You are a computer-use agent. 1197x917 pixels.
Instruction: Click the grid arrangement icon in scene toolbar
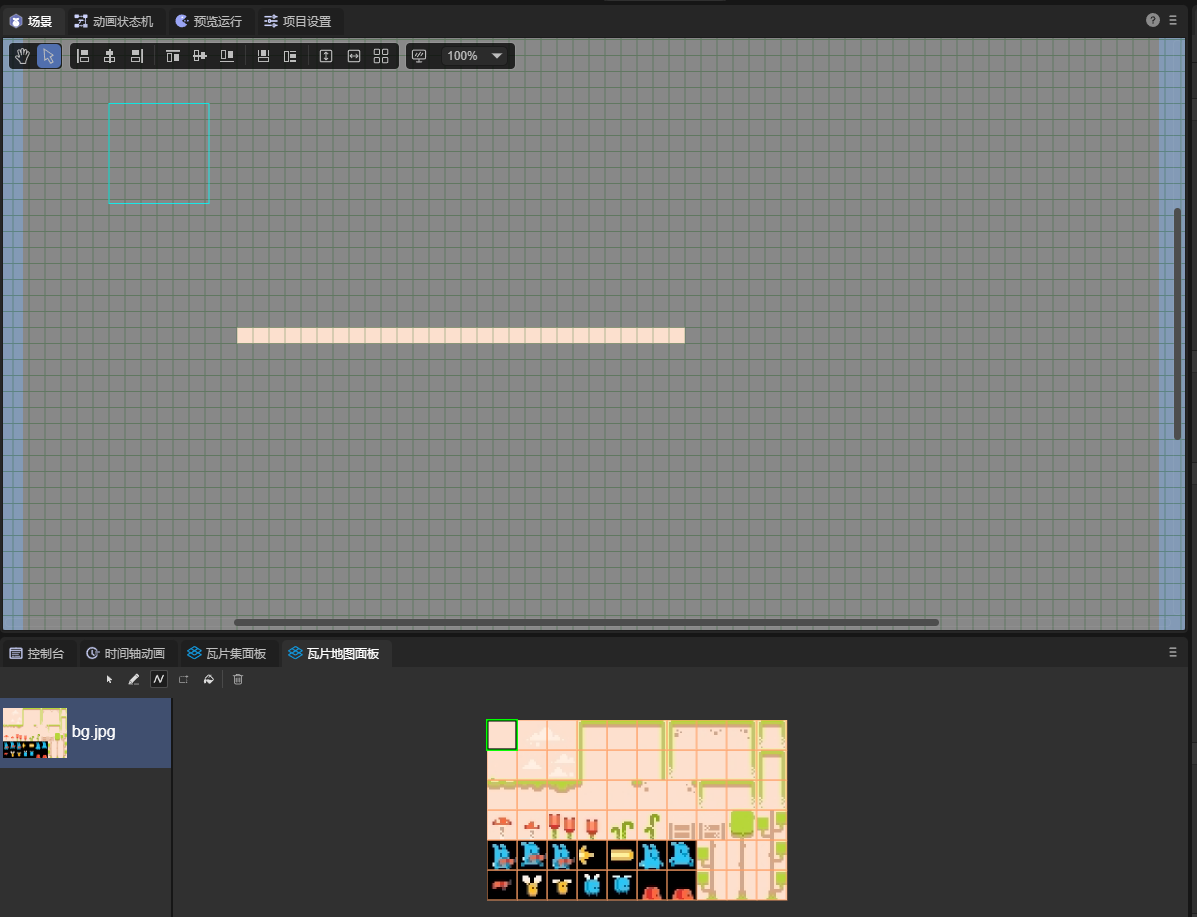[381, 56]
